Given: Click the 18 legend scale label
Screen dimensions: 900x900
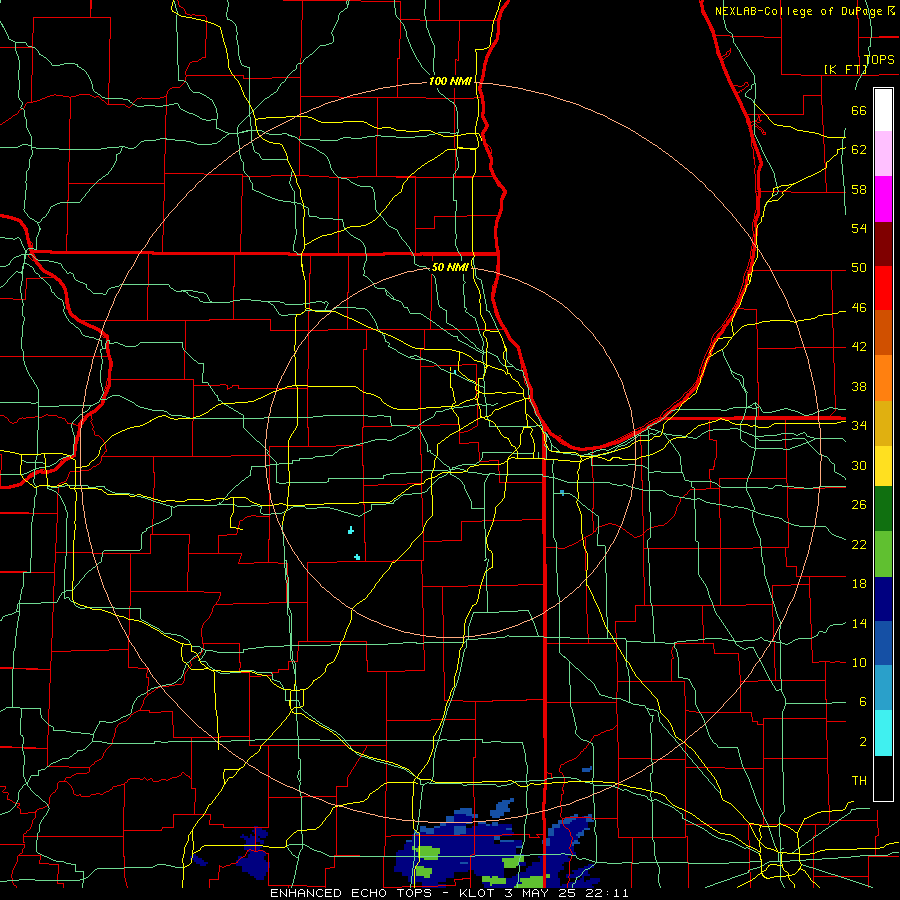Looking at the screenshot, I should (x=859, y=584).
